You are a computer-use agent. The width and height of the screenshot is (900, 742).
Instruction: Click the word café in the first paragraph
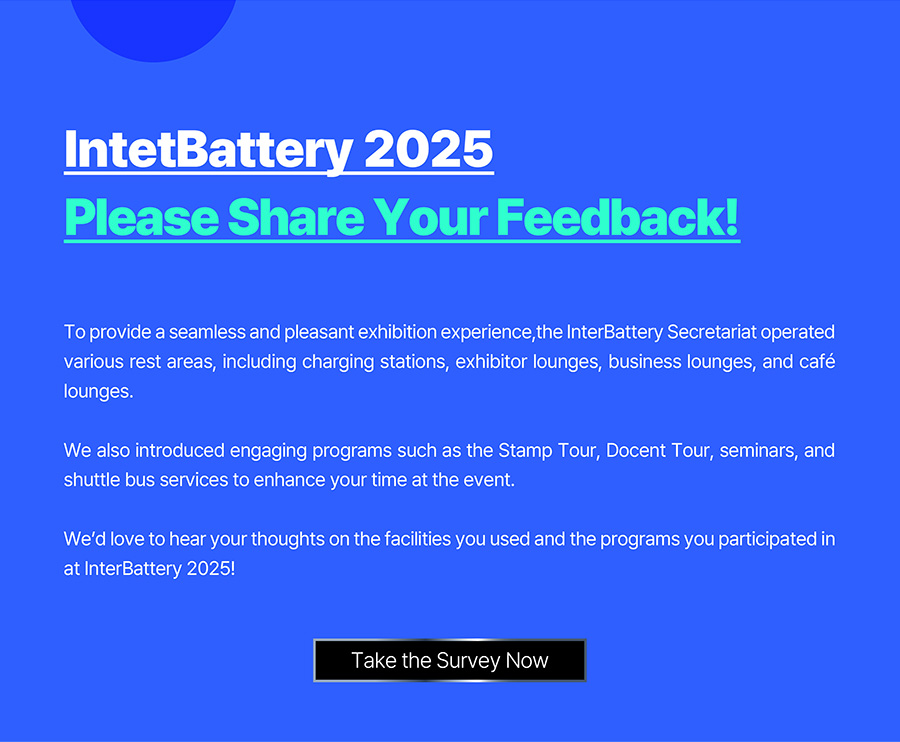817,362
